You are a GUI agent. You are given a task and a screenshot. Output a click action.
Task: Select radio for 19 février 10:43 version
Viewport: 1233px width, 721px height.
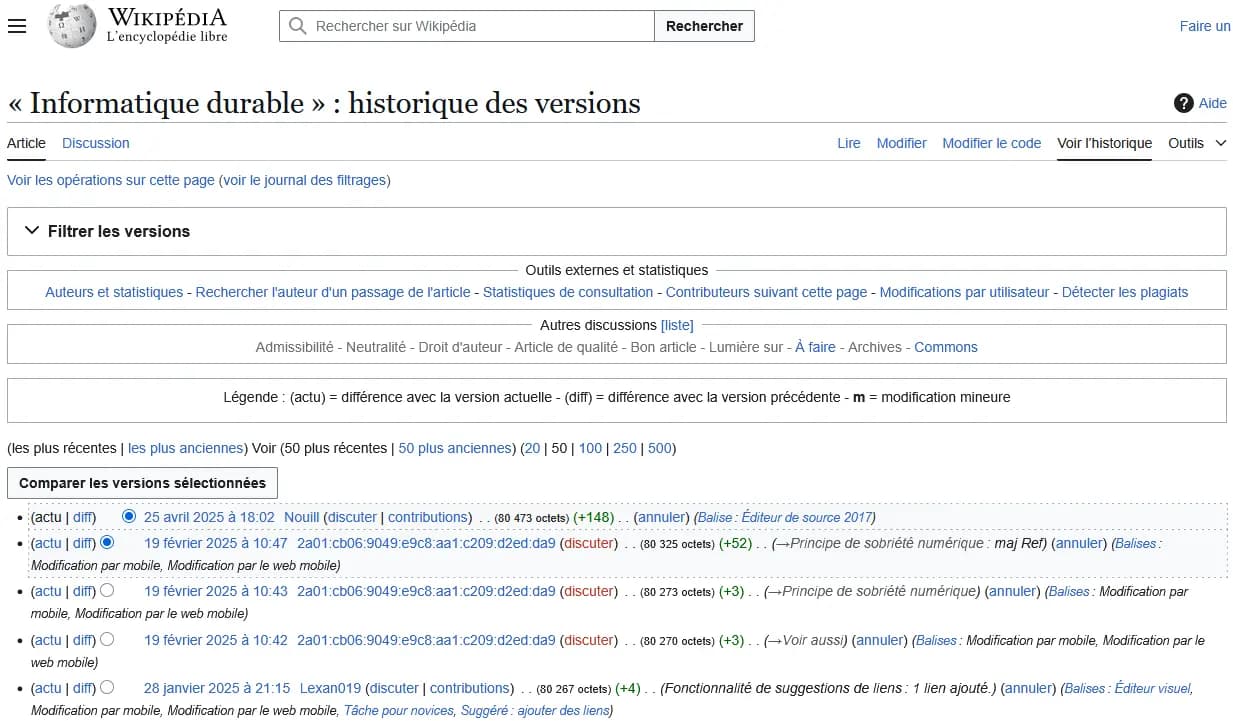coord(107,590)
